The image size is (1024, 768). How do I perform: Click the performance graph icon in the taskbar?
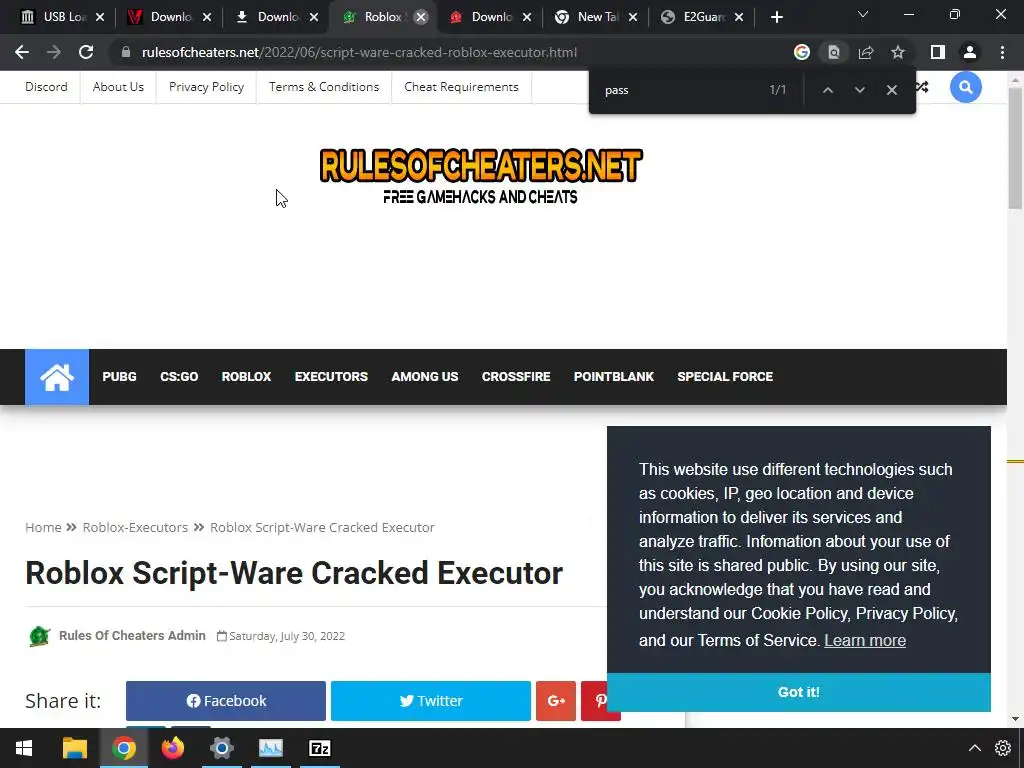(270, 748)
